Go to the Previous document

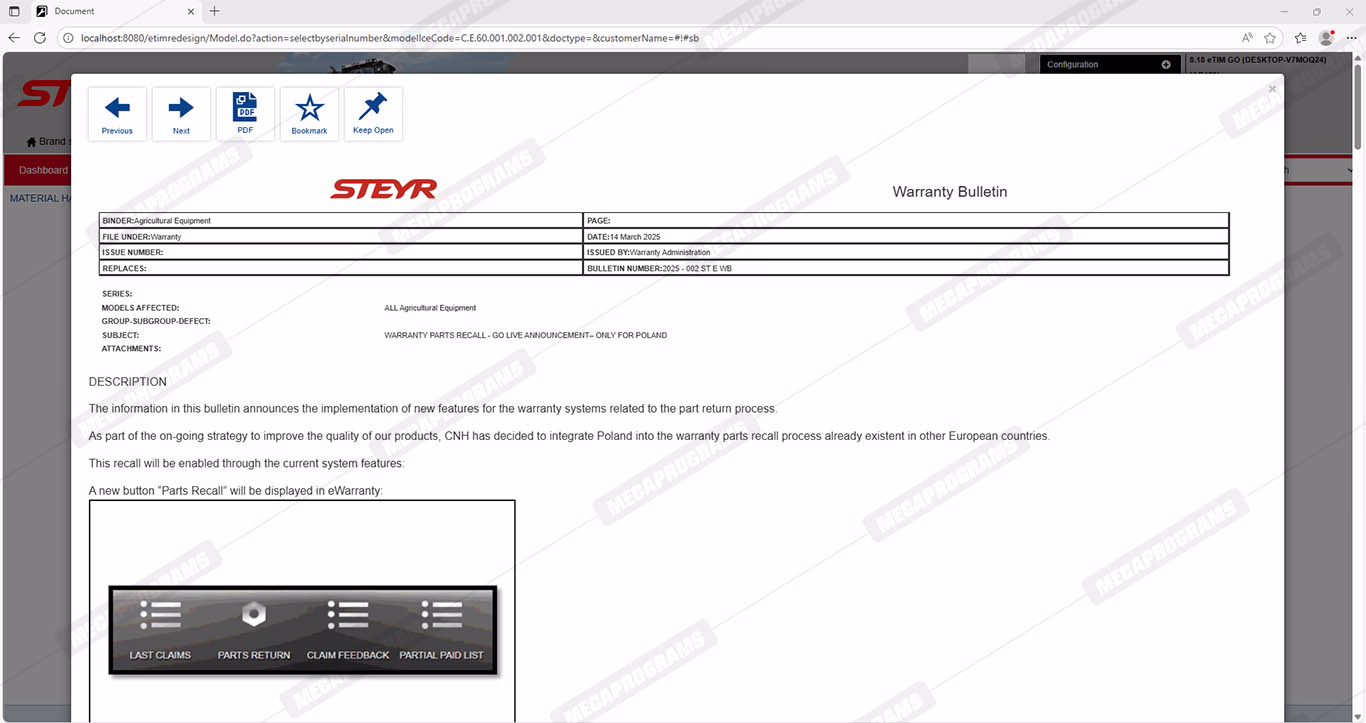(x=117, y=114)
